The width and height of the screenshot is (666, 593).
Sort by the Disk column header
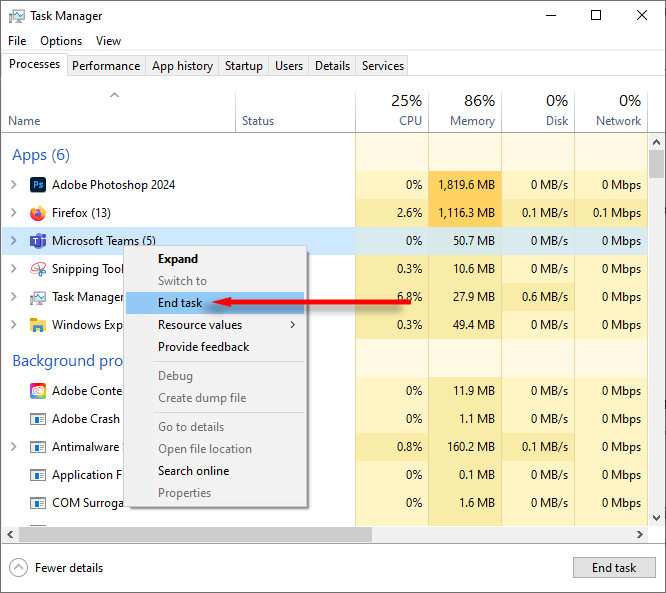[x=538, y=111]
